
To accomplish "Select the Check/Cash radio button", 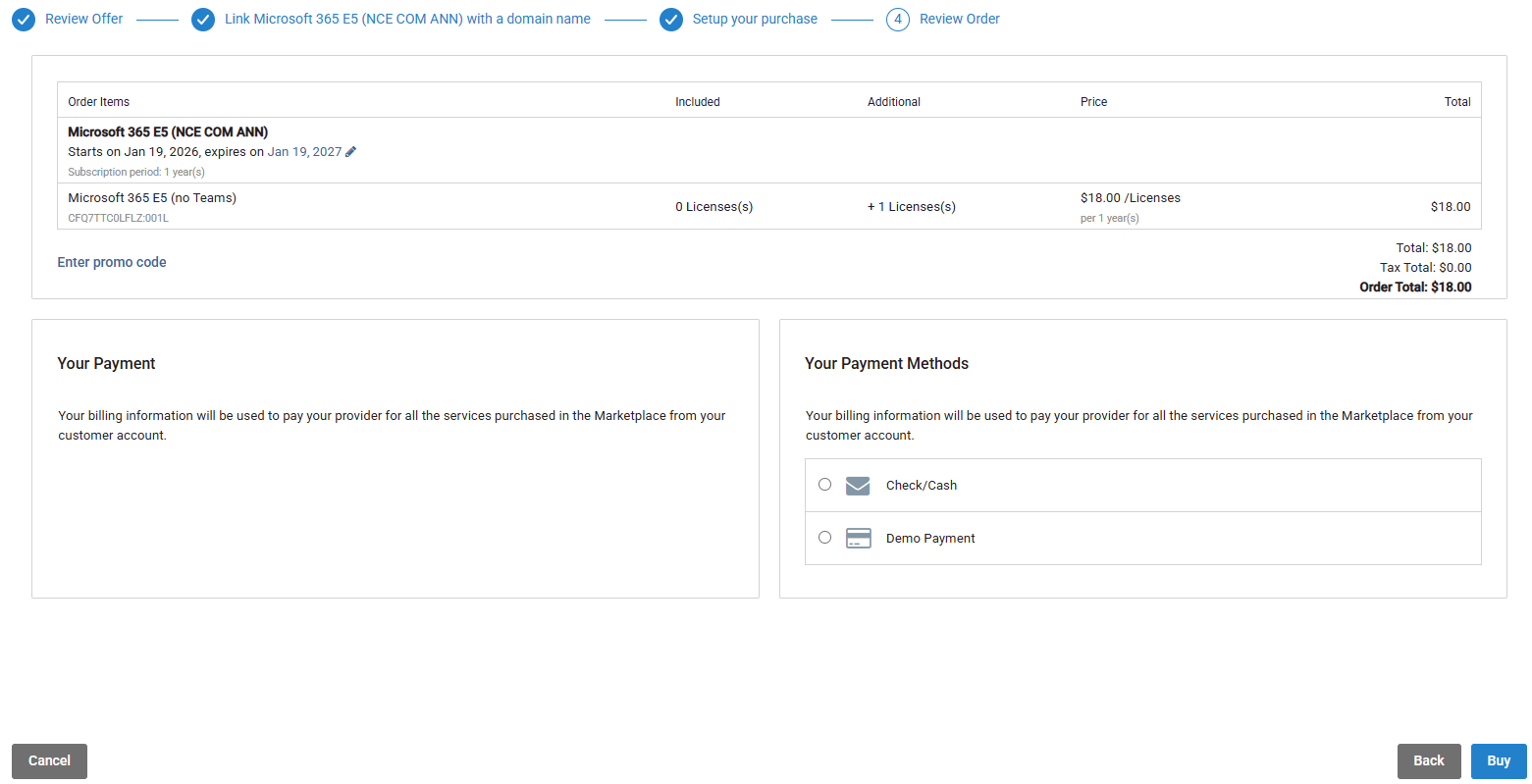I will click(824, 485).
